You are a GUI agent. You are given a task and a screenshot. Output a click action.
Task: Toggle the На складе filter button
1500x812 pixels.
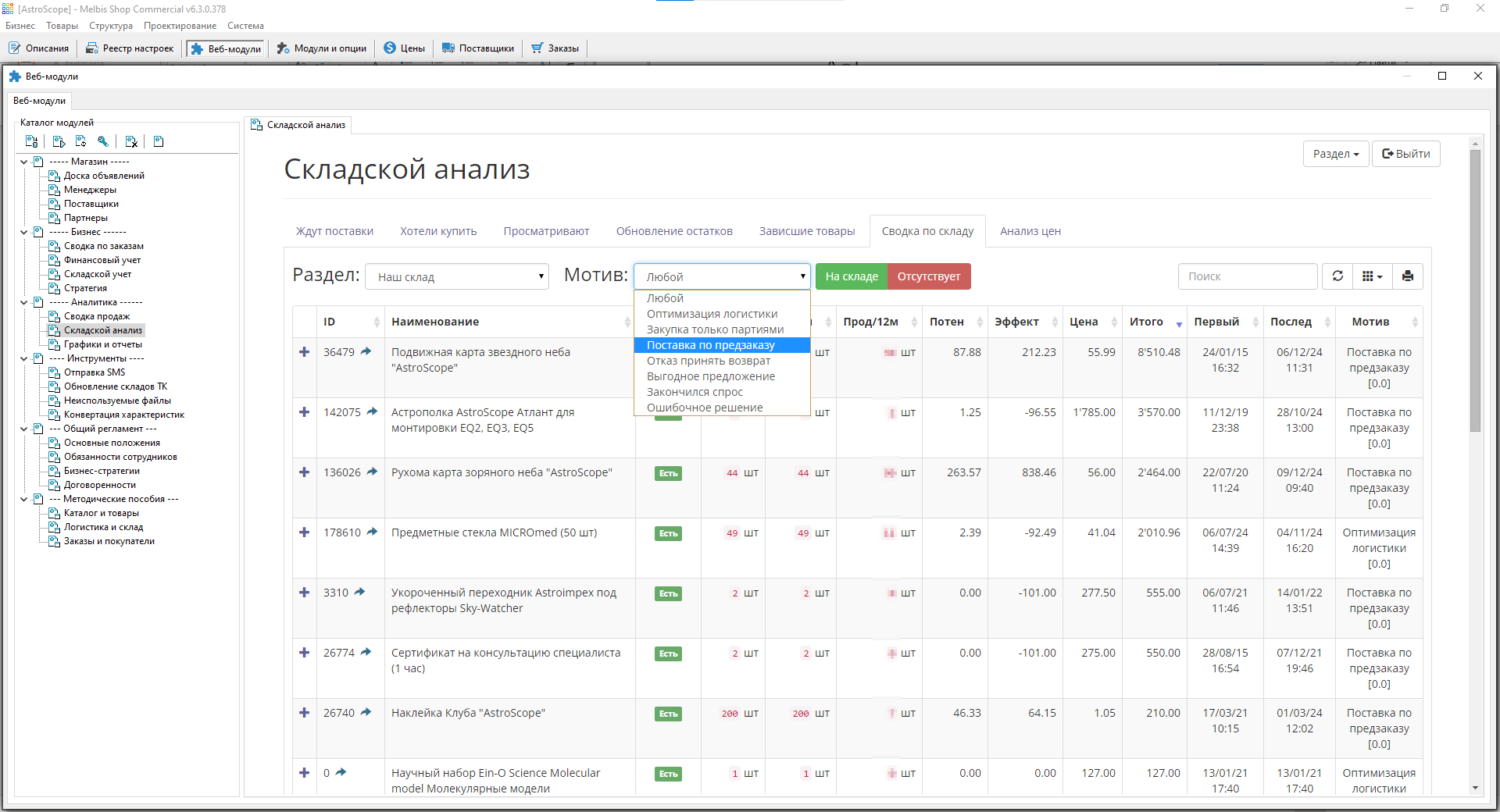[852, 276]
